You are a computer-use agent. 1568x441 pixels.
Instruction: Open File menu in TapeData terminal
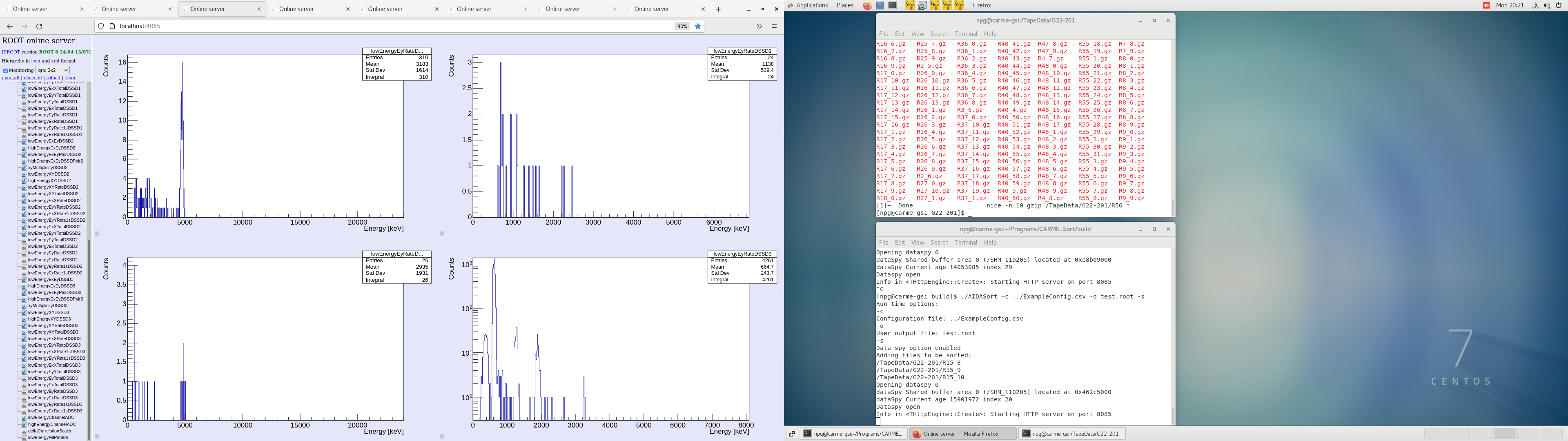tap(883, 34)
